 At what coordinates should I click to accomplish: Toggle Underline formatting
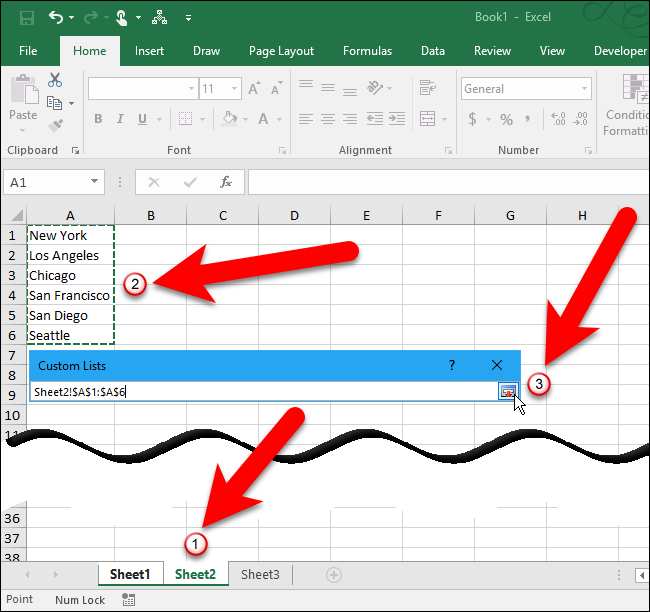[142, 119]
